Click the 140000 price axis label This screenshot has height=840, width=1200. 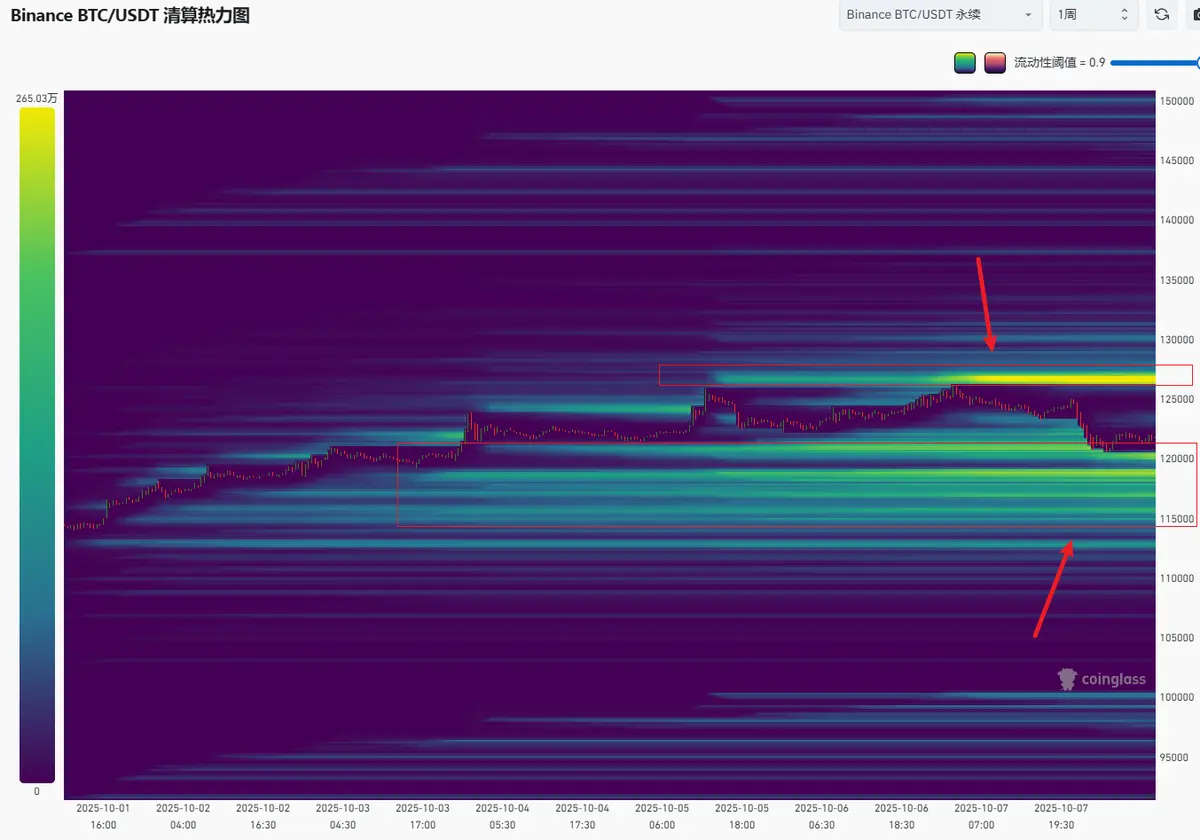[1177, 220]
